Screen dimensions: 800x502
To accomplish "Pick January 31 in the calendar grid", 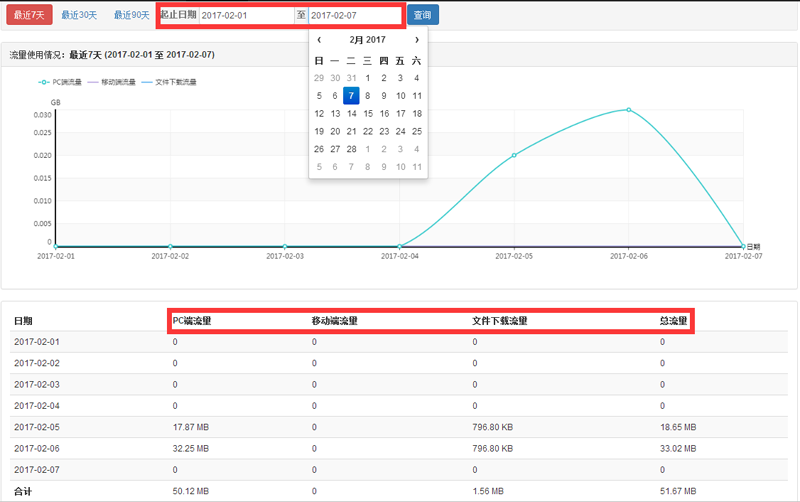I will [x=351, y=78].
